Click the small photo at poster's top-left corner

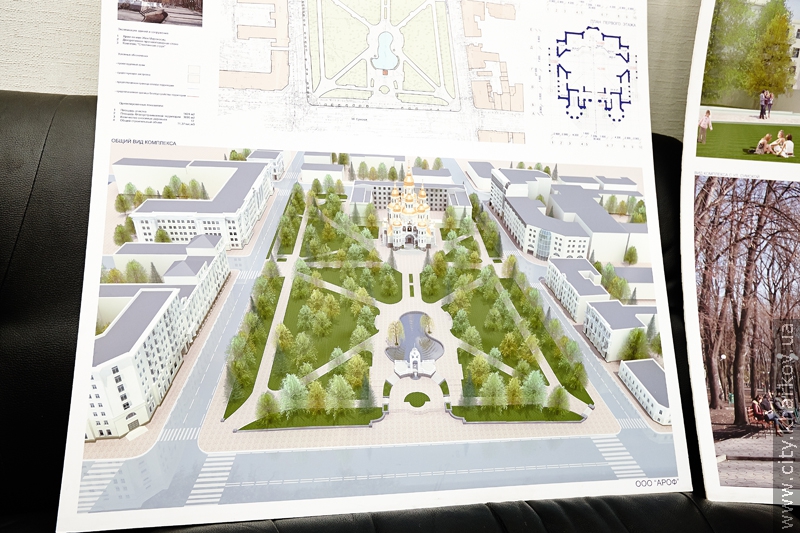pos(160,11)
